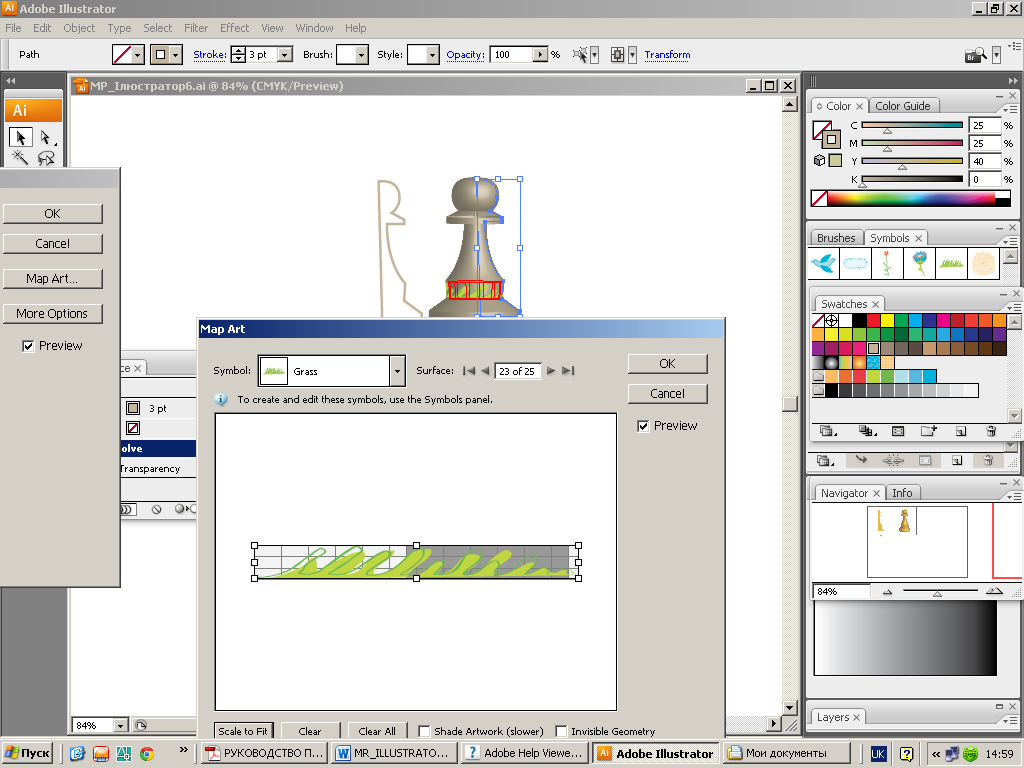Click the Clear All button
Viewport: 1024px width, 768px height.
(377, 731)
